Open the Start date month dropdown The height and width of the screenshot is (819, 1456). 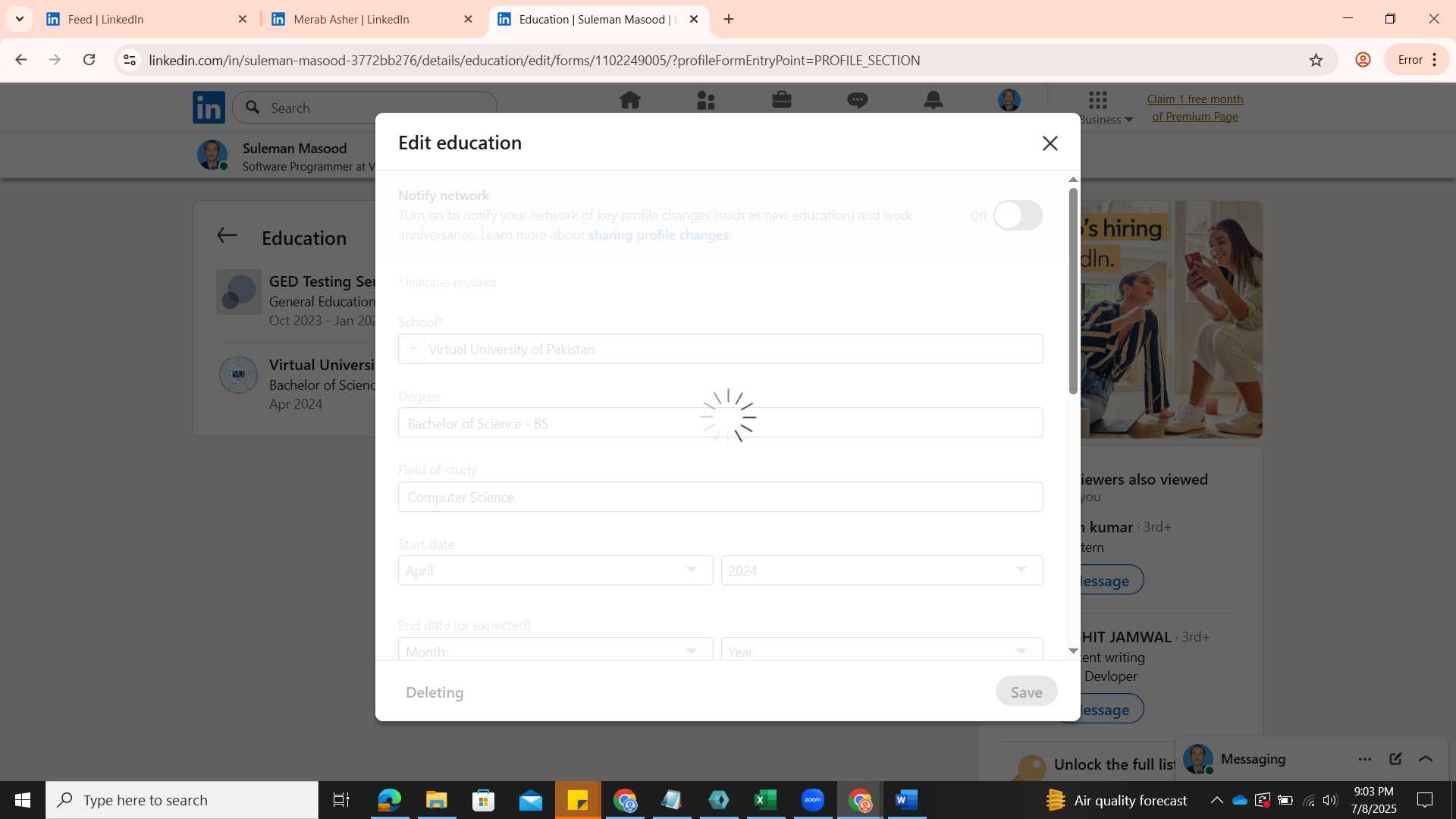pos(556,570)
